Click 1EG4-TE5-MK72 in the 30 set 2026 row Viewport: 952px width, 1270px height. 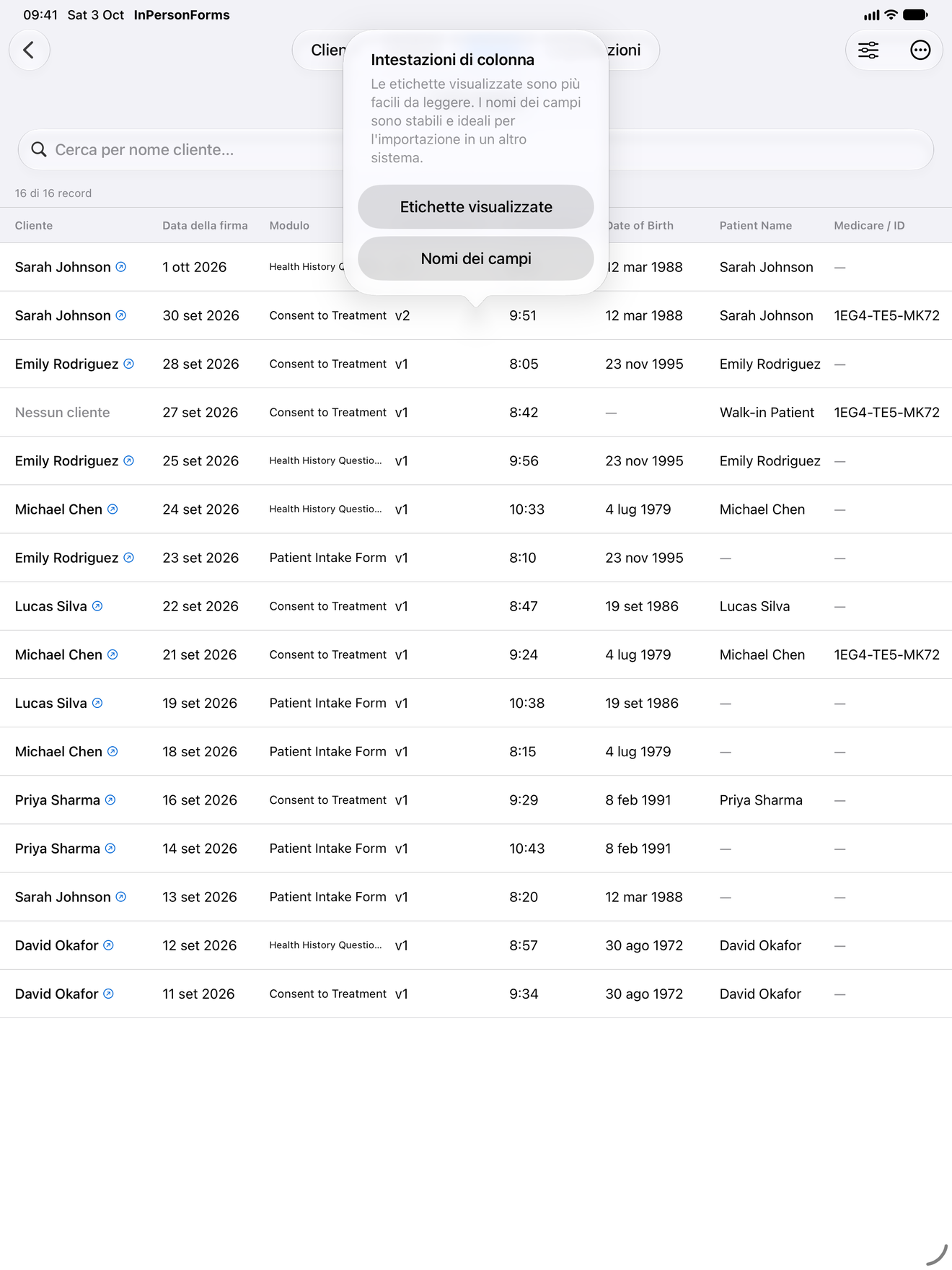(886, 315)
